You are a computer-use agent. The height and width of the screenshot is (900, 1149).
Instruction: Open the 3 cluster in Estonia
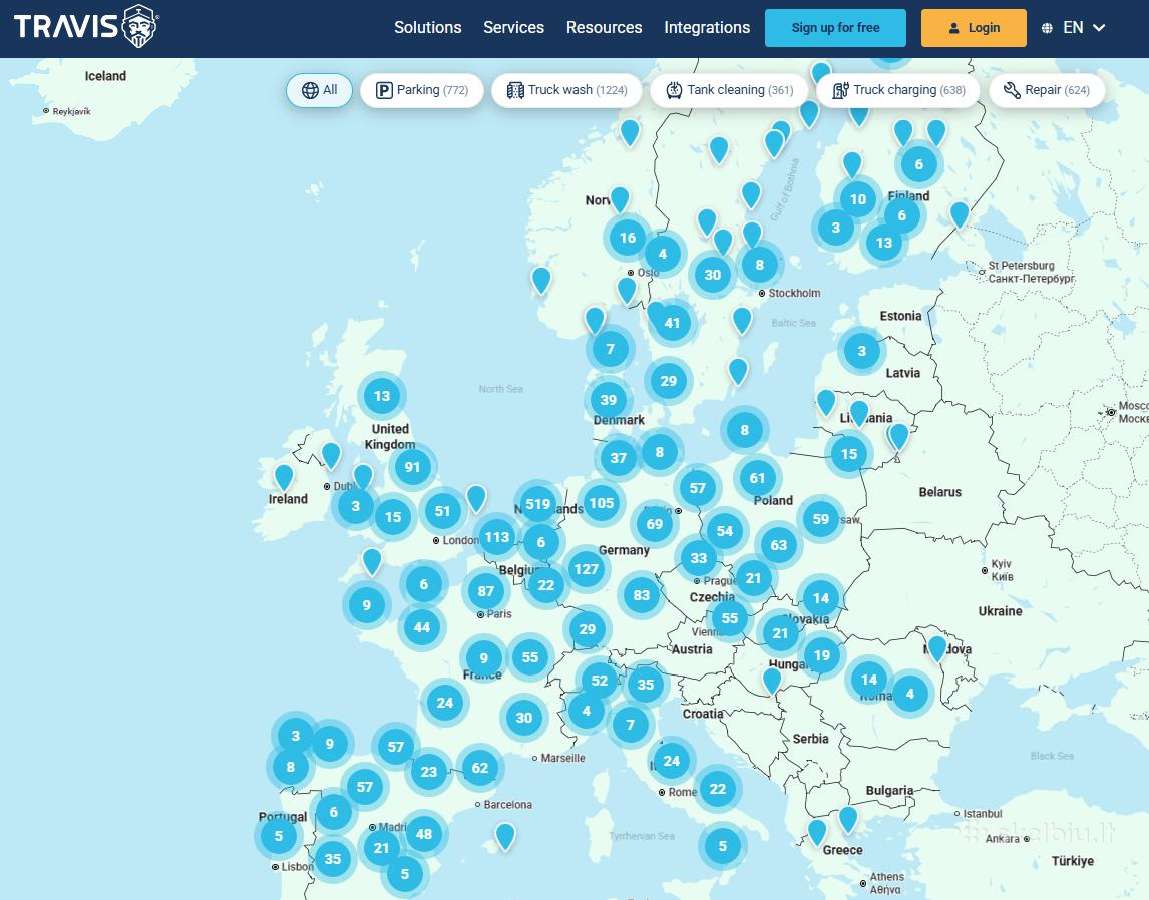pos(862,350)
